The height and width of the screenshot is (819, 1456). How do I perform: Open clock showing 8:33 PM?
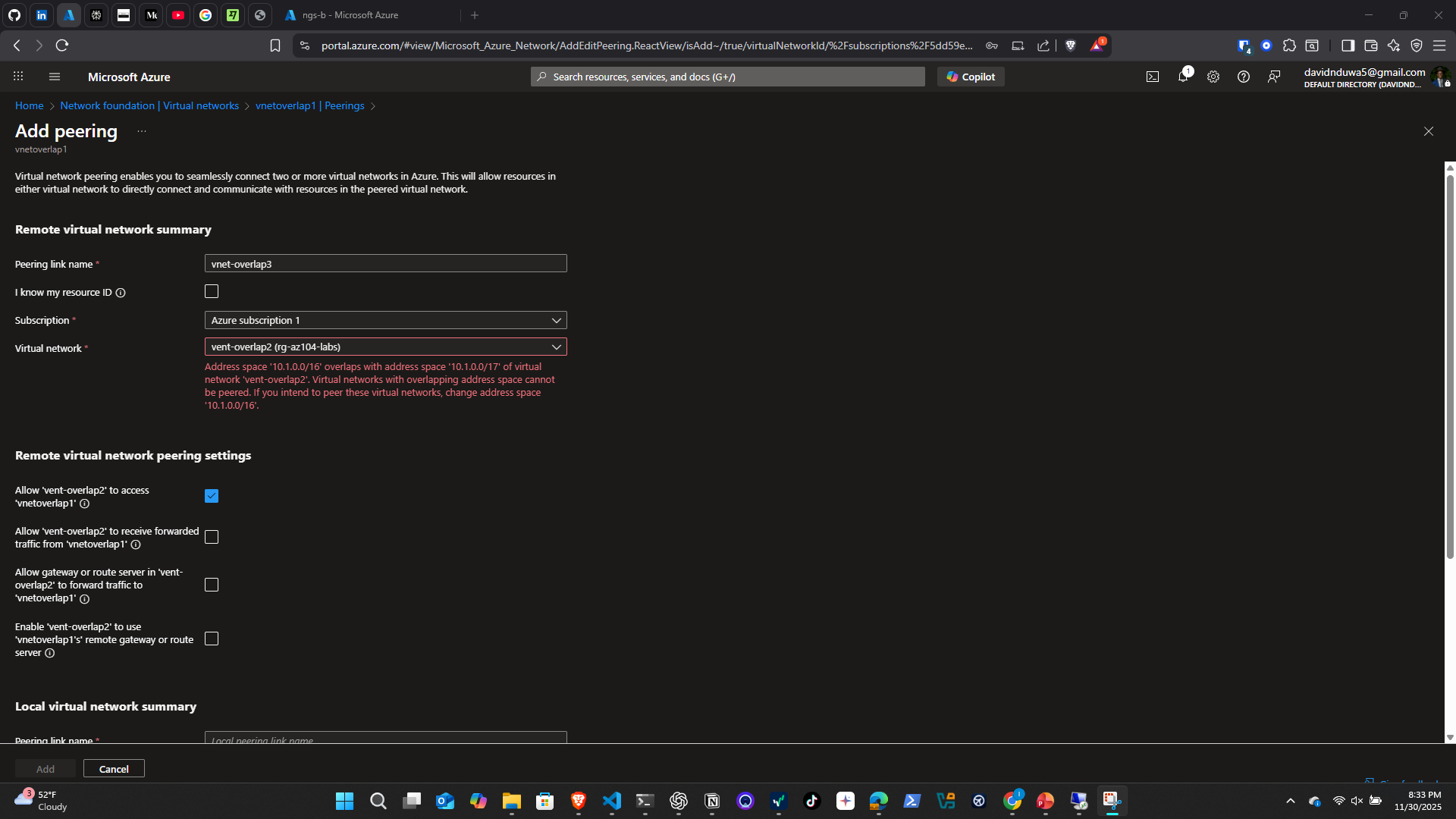(1417, 801)
